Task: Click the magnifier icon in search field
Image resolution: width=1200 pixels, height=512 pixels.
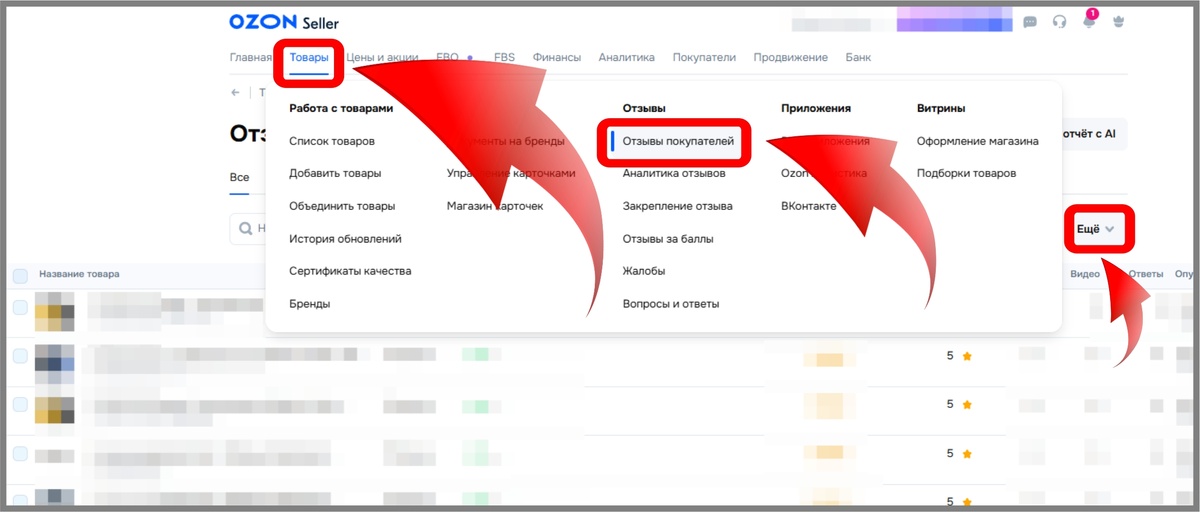Action: coord(244,229)
